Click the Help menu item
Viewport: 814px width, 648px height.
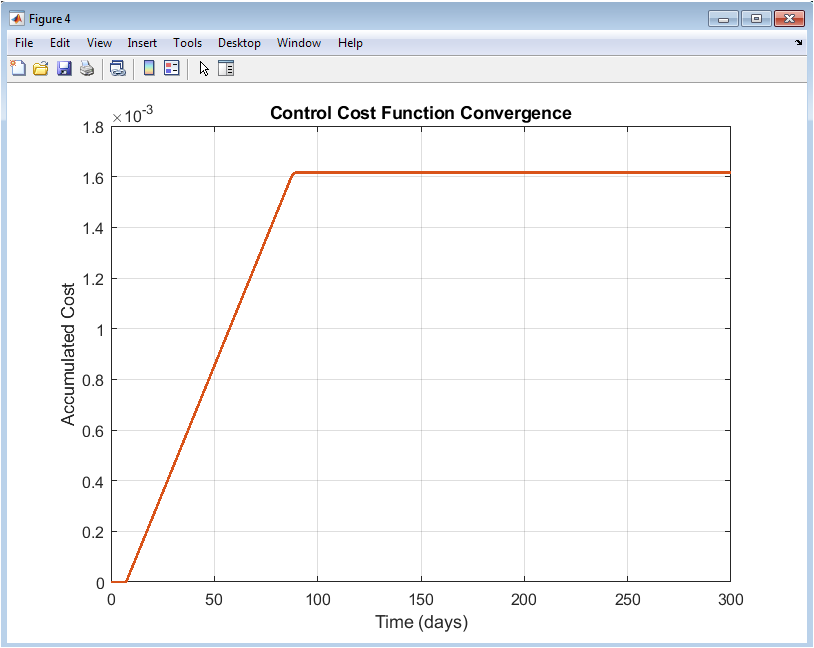[350, 43]
